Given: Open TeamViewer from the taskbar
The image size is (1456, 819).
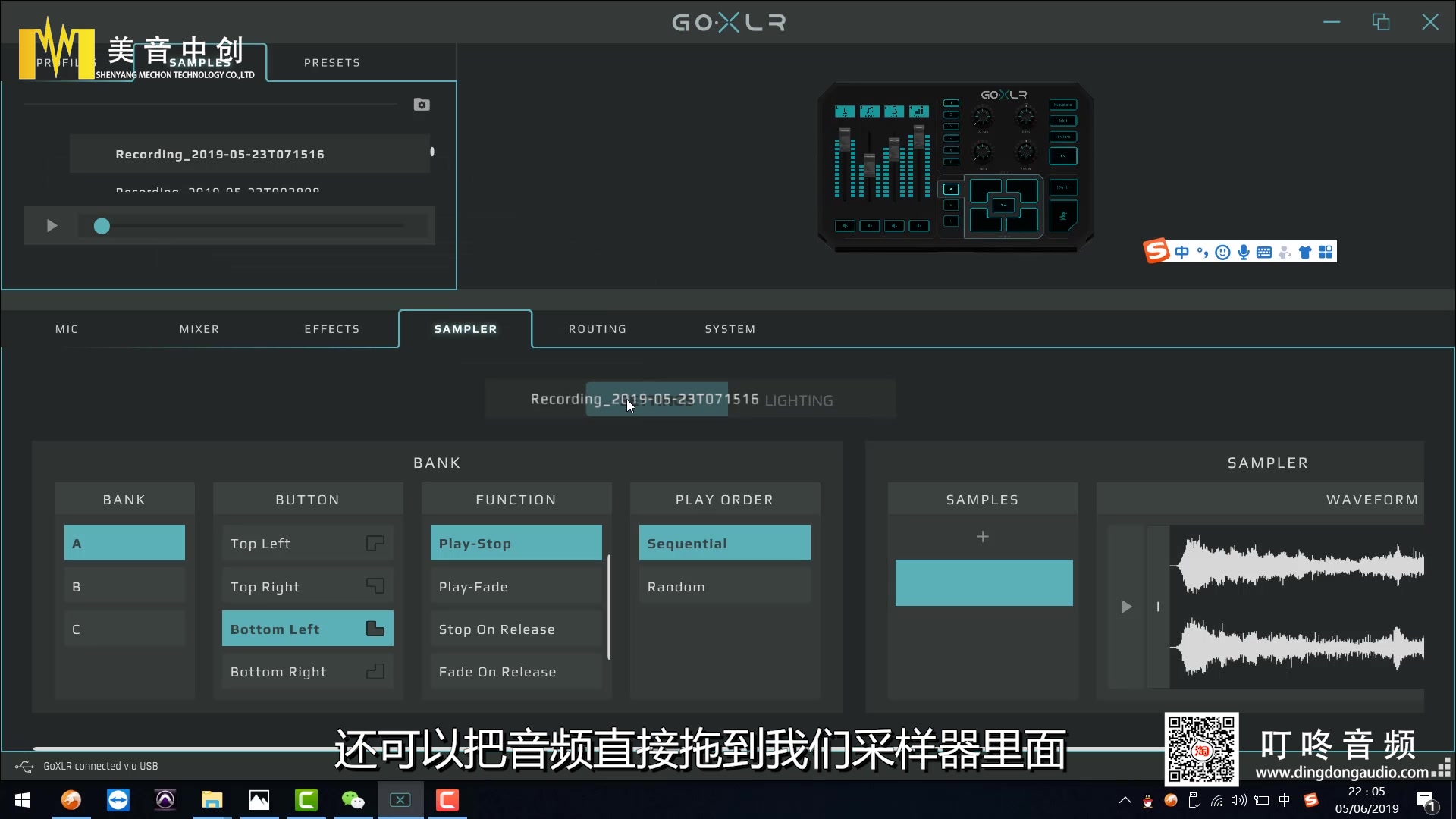Looking at the screenshot, I should click(118, 800).
